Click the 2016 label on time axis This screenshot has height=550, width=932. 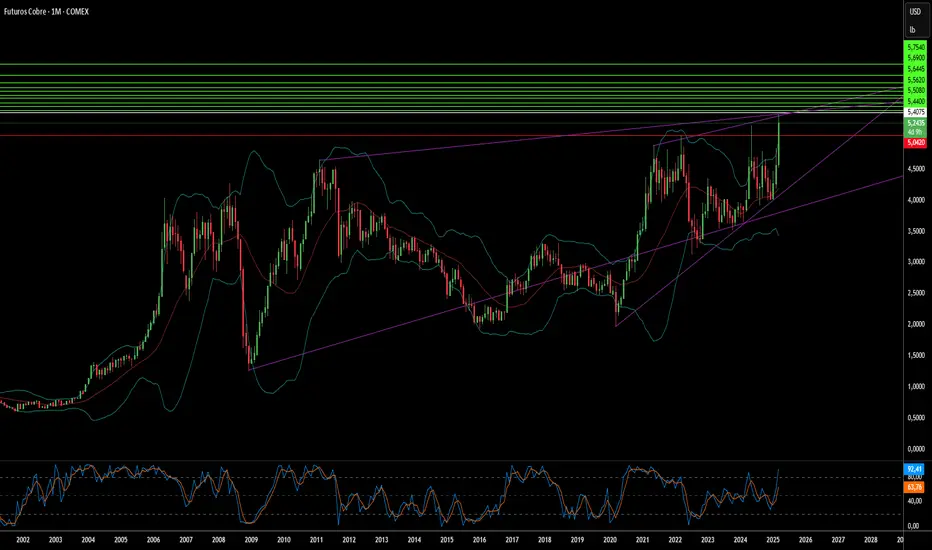479,538
